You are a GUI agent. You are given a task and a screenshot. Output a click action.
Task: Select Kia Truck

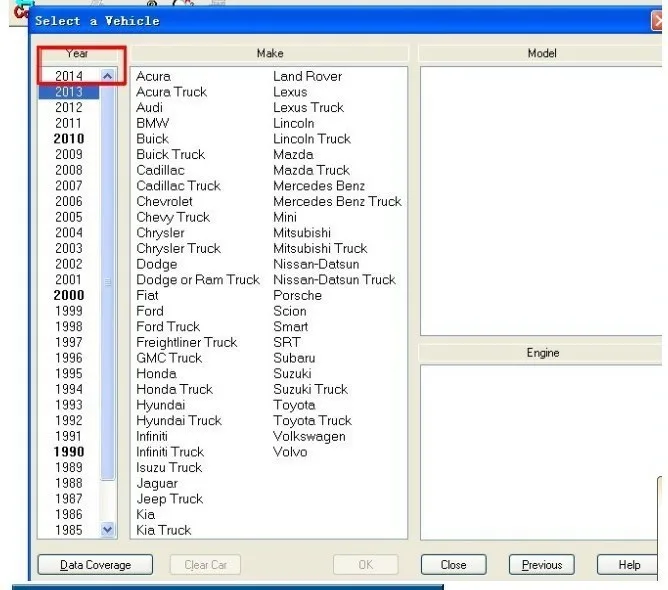pyautogui.click(x=164, y=530)
